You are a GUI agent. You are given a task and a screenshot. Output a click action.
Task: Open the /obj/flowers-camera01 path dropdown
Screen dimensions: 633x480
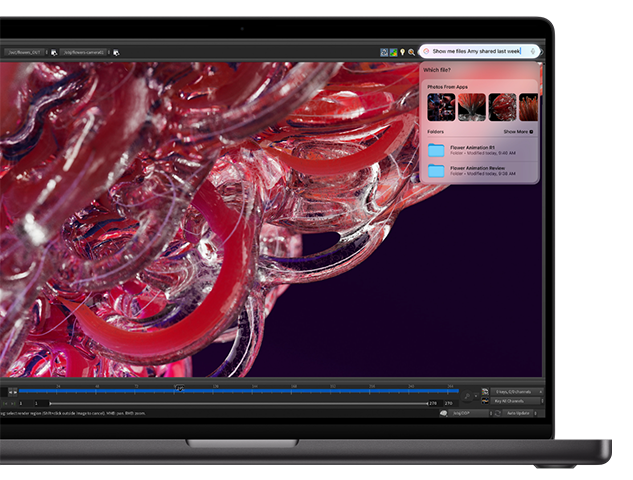(x=84, y=52)
